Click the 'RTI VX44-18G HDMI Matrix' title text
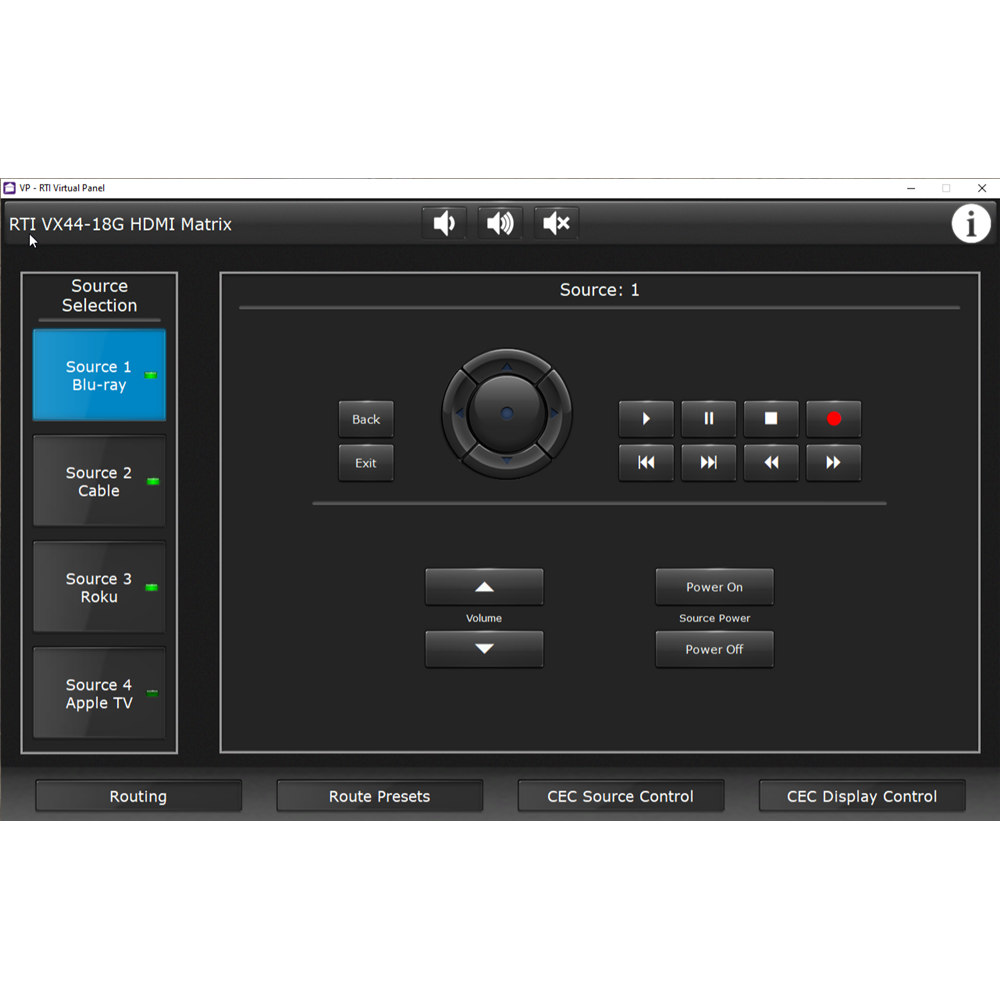The height and width of the screenshot is (1000, 1000). (x=120, y=224)
